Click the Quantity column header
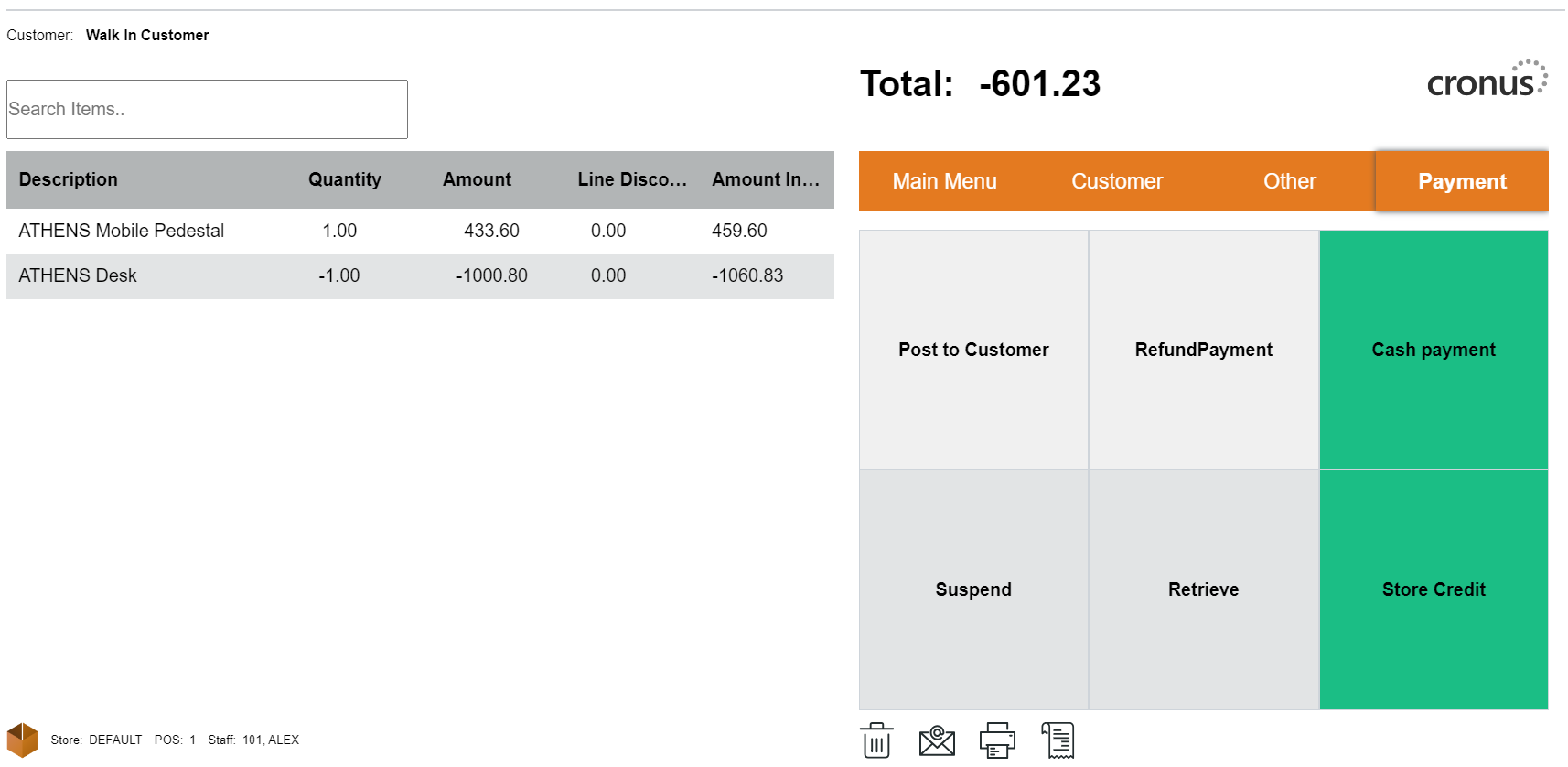Screen dimensions: 1568x767 point(344,179)
